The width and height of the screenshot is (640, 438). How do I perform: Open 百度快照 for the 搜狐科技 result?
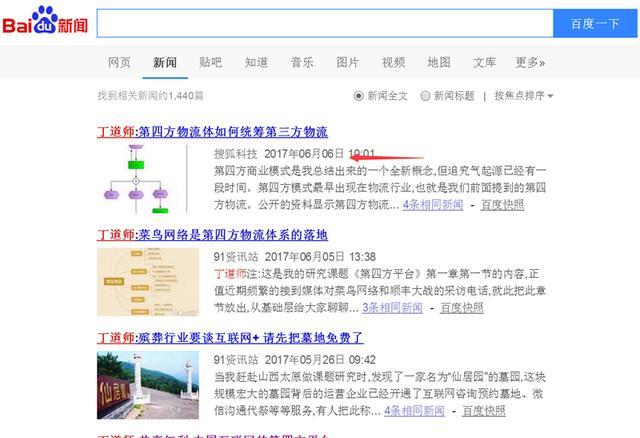502,205
